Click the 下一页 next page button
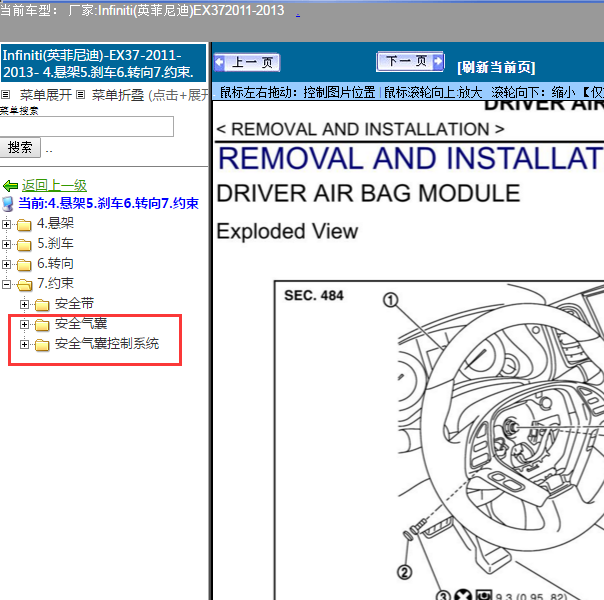The width and height of the screenshot is (604, 600). click(x=410, y=61)
